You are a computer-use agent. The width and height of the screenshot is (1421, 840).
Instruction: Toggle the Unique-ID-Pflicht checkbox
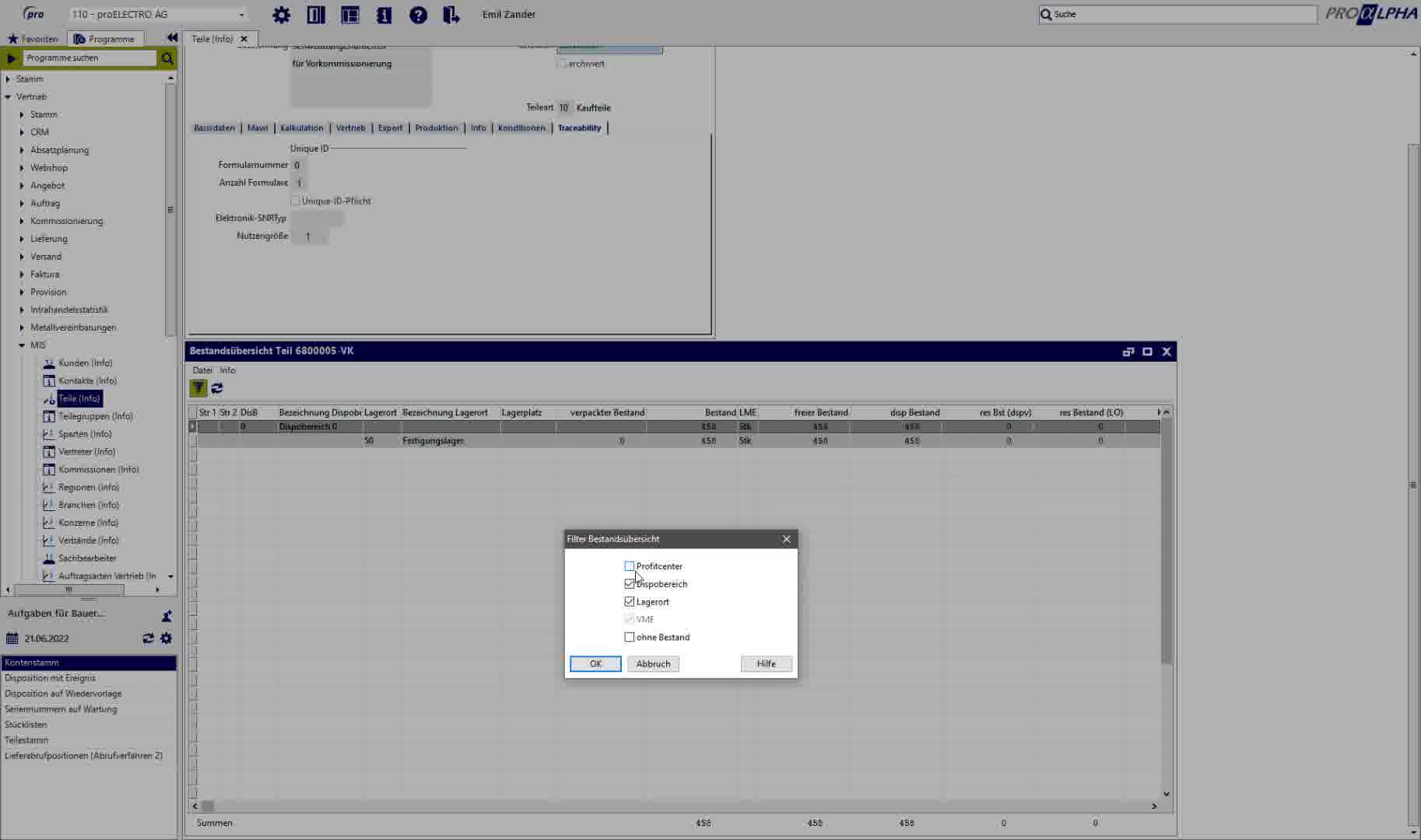click(295, 201)
